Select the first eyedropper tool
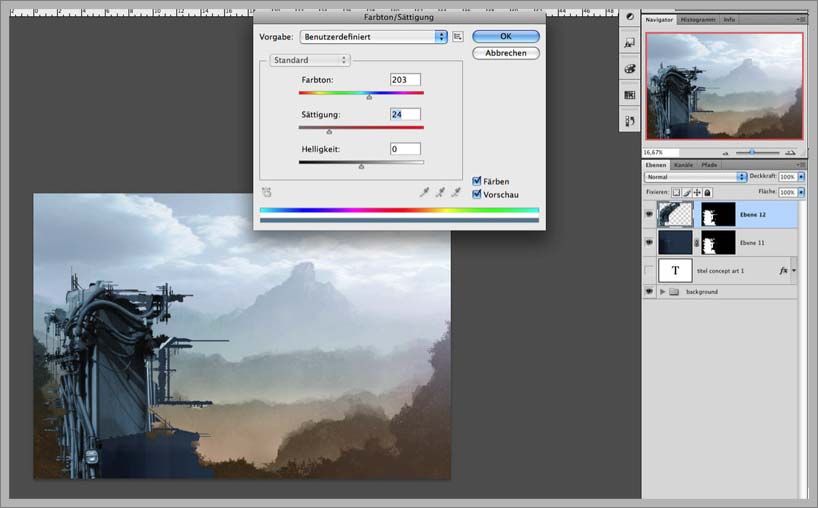Screen dimensions: 818x508 (425, 192)
